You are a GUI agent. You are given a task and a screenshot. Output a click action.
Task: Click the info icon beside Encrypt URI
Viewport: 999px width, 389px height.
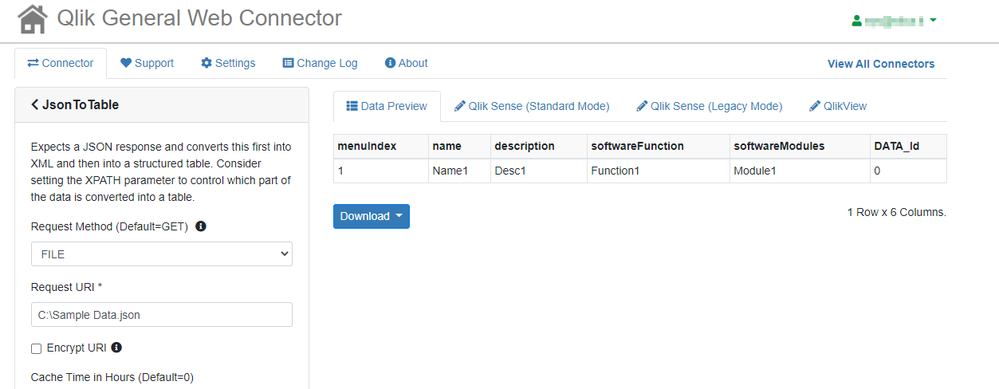click(x=117, y=348)
